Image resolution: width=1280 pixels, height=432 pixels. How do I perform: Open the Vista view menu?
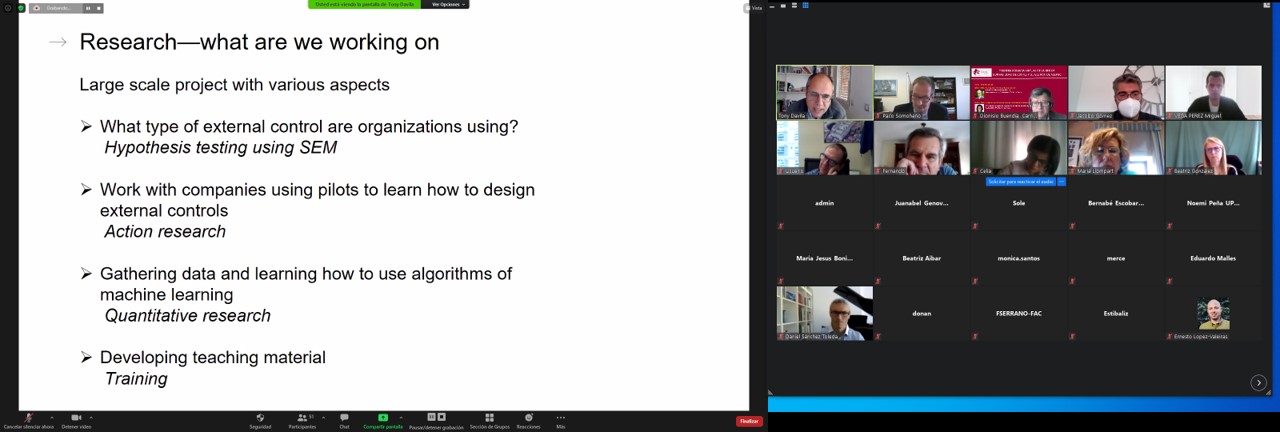754,7
